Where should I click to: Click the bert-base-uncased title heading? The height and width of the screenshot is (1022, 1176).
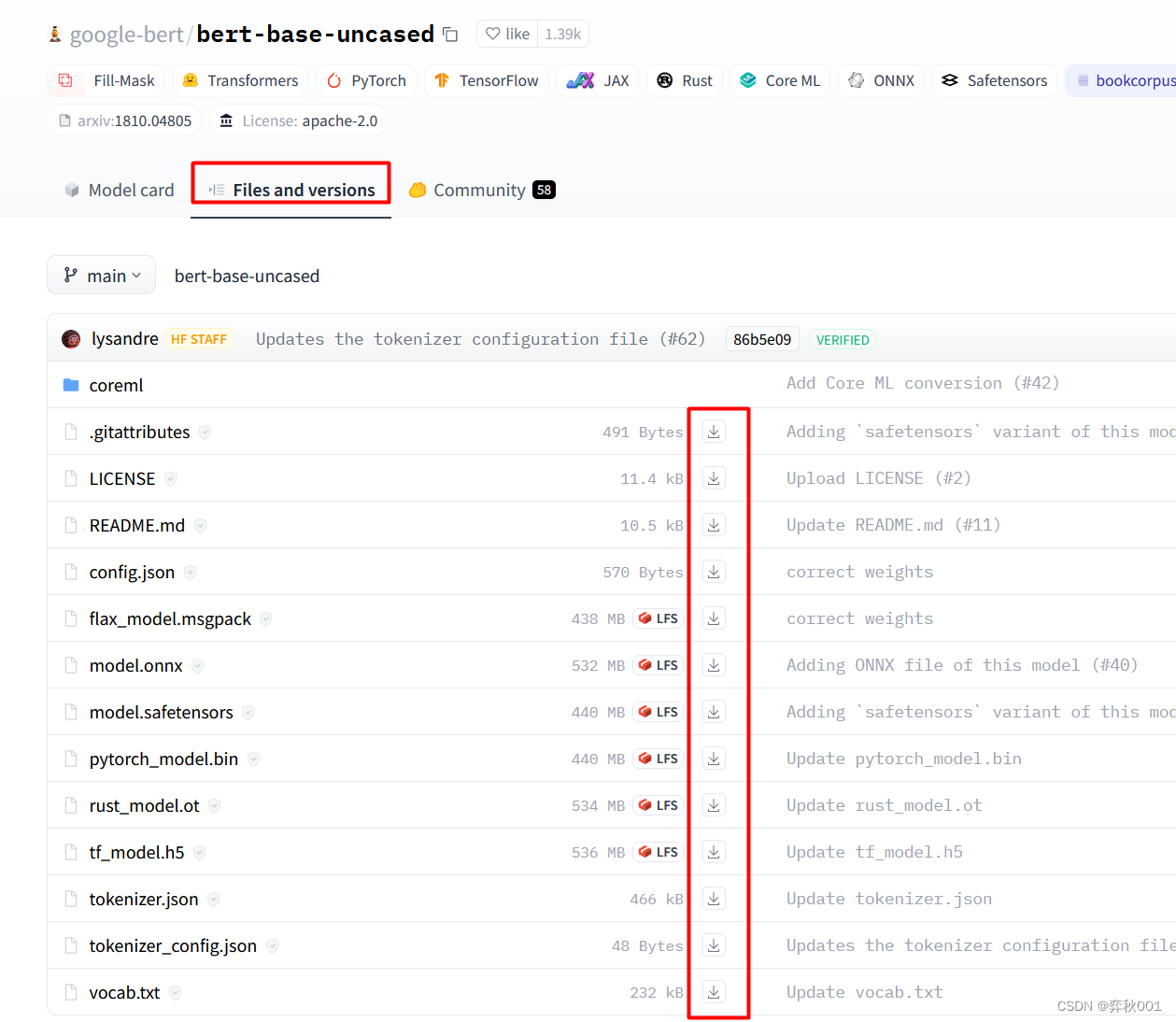315,35
